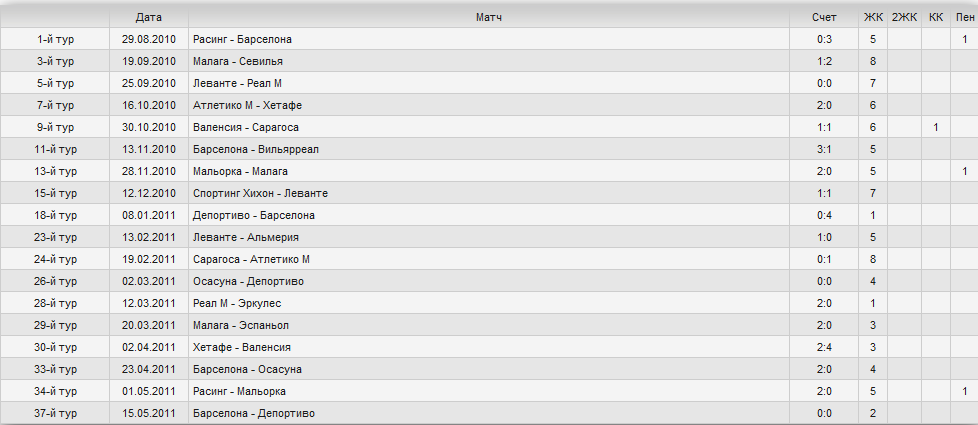
Task: Click the КК column header
Action: click(x=936, y=17)
